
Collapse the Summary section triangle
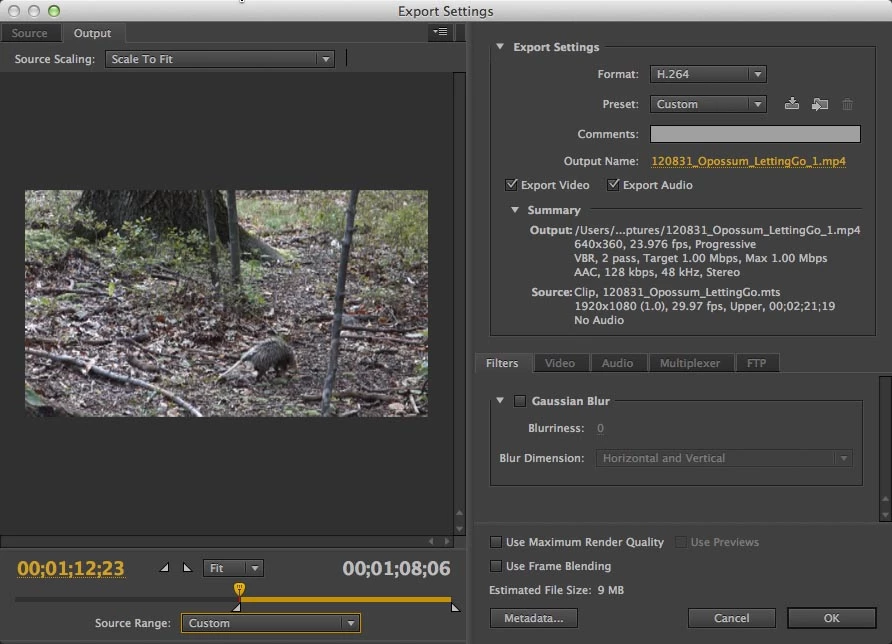(515, 210)
